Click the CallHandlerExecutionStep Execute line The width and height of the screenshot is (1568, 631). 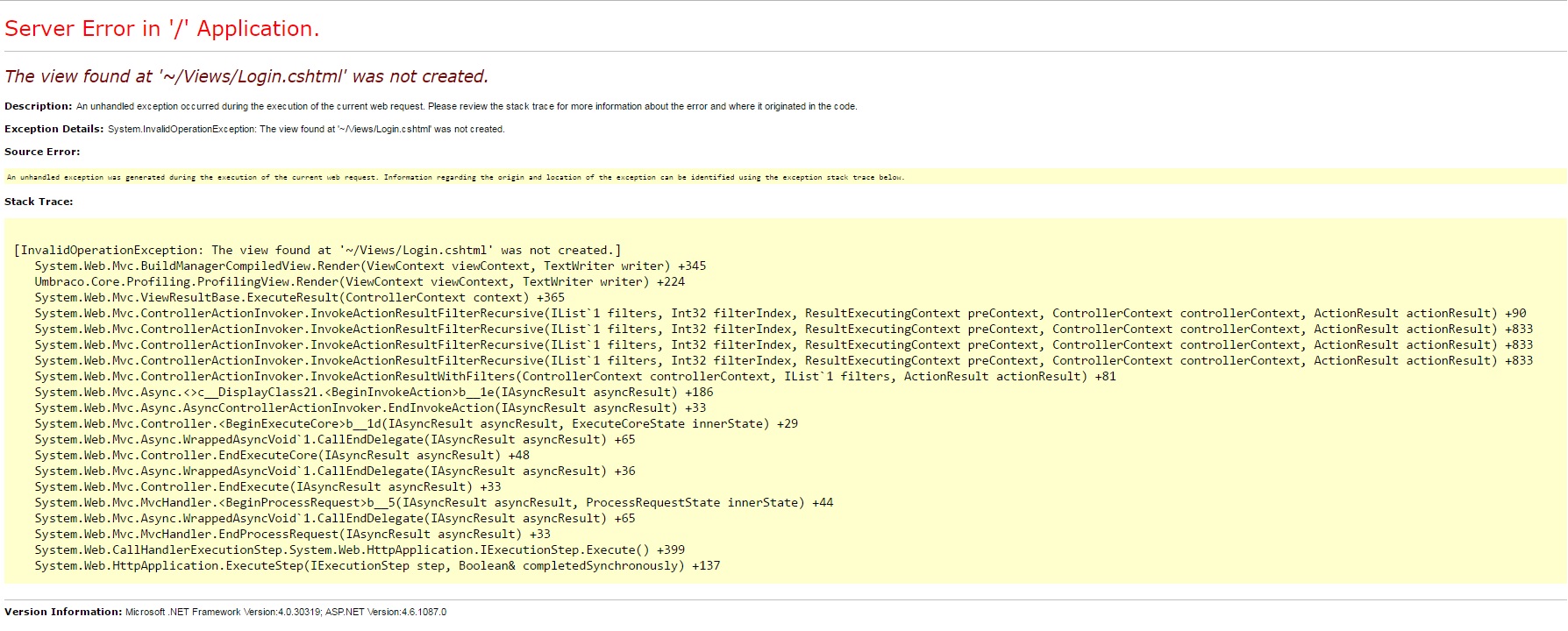point(360,550)
